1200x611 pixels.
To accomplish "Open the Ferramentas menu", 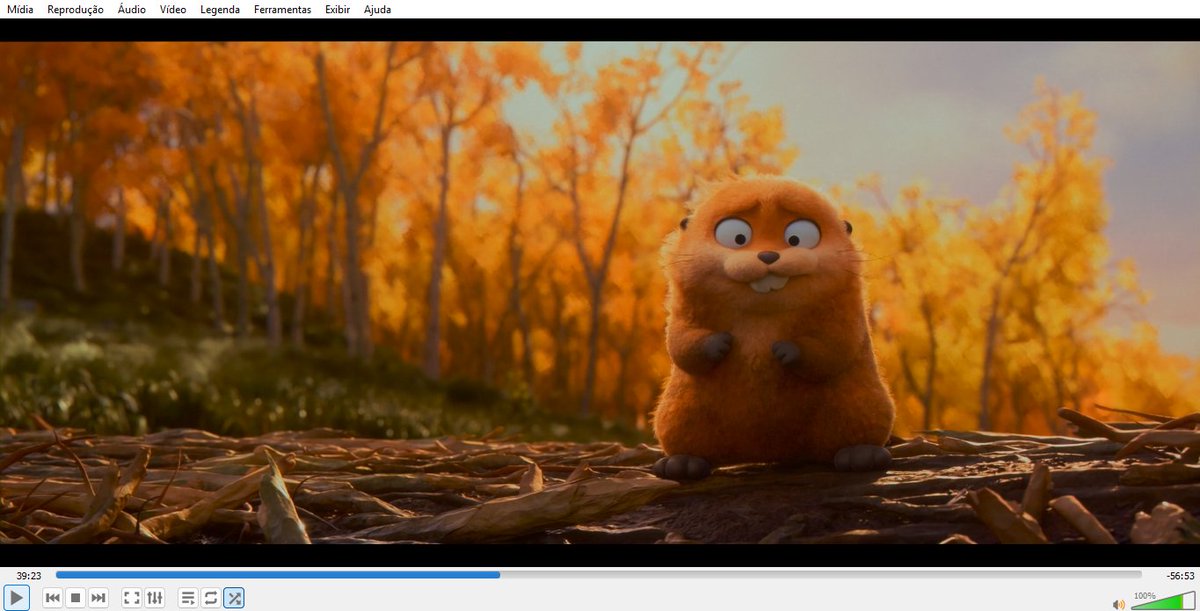I will [x=282, y=9].
